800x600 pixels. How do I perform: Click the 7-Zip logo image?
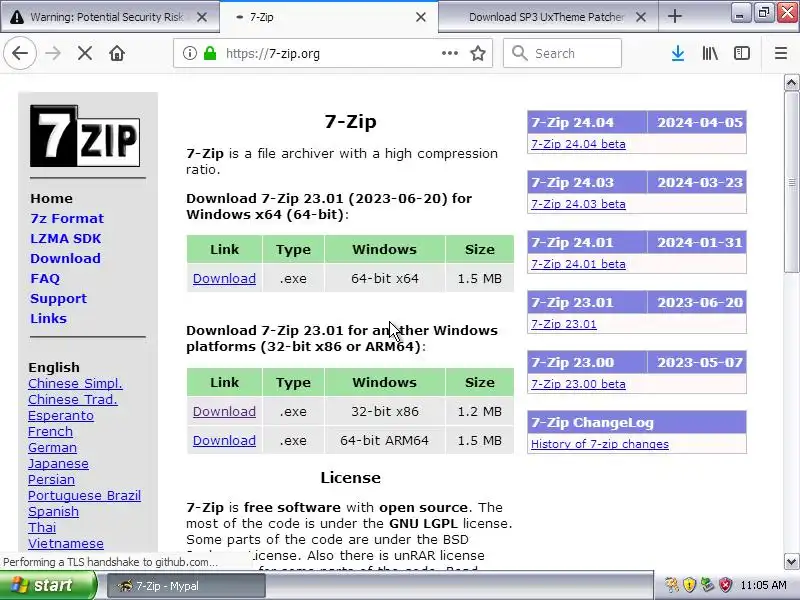coord(85,136)
